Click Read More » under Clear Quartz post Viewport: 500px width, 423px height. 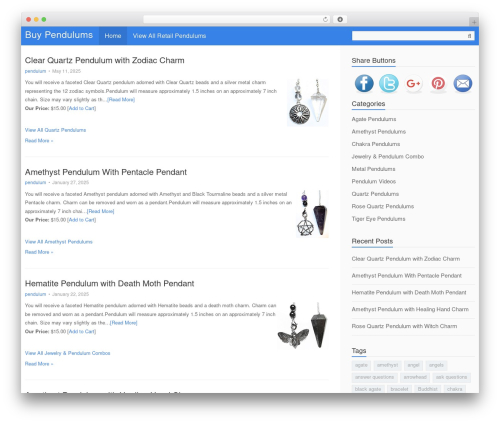39,141
